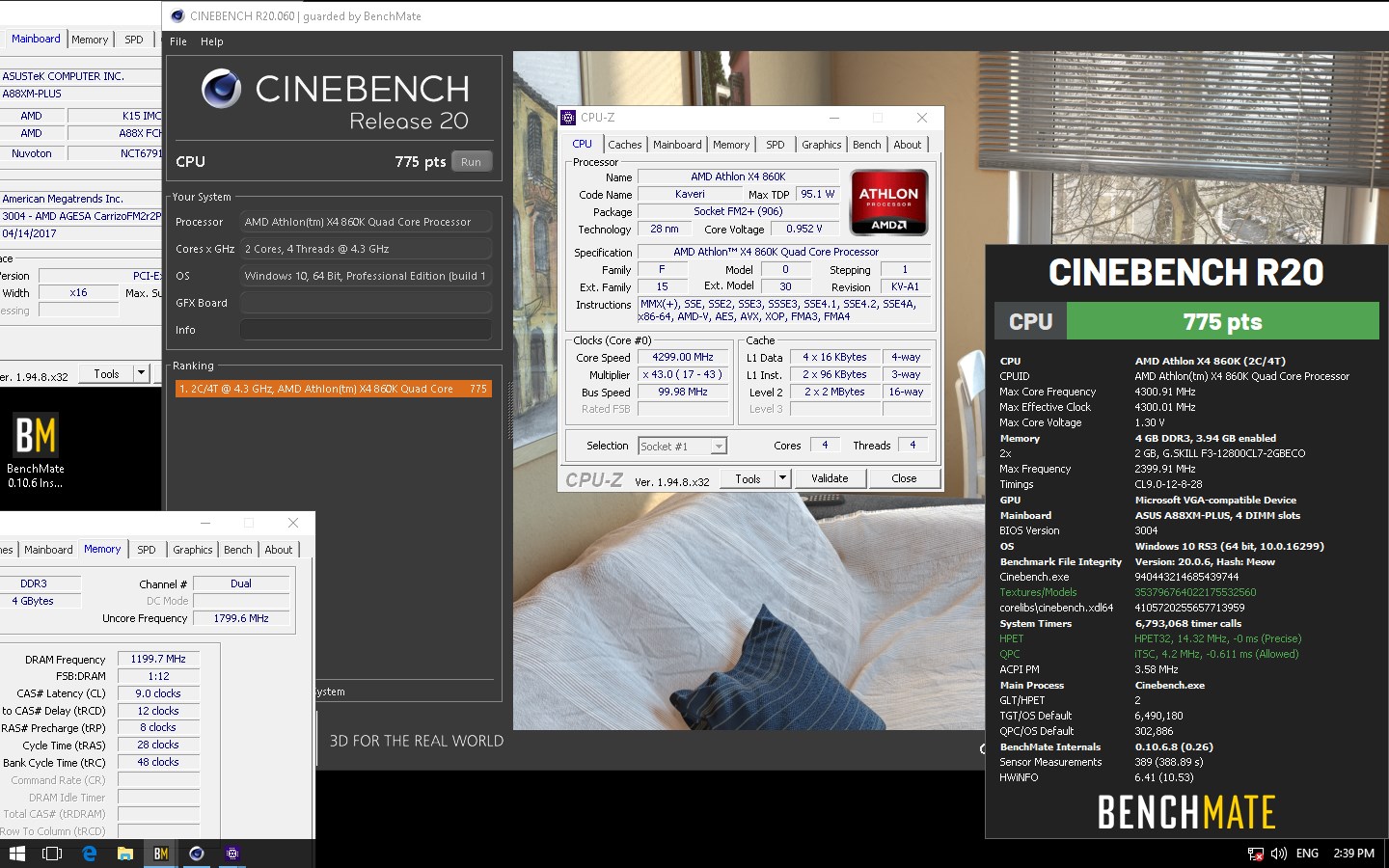Open the Graphics tab in the front CPU-Z window
1389x868 pixels.
822,145
